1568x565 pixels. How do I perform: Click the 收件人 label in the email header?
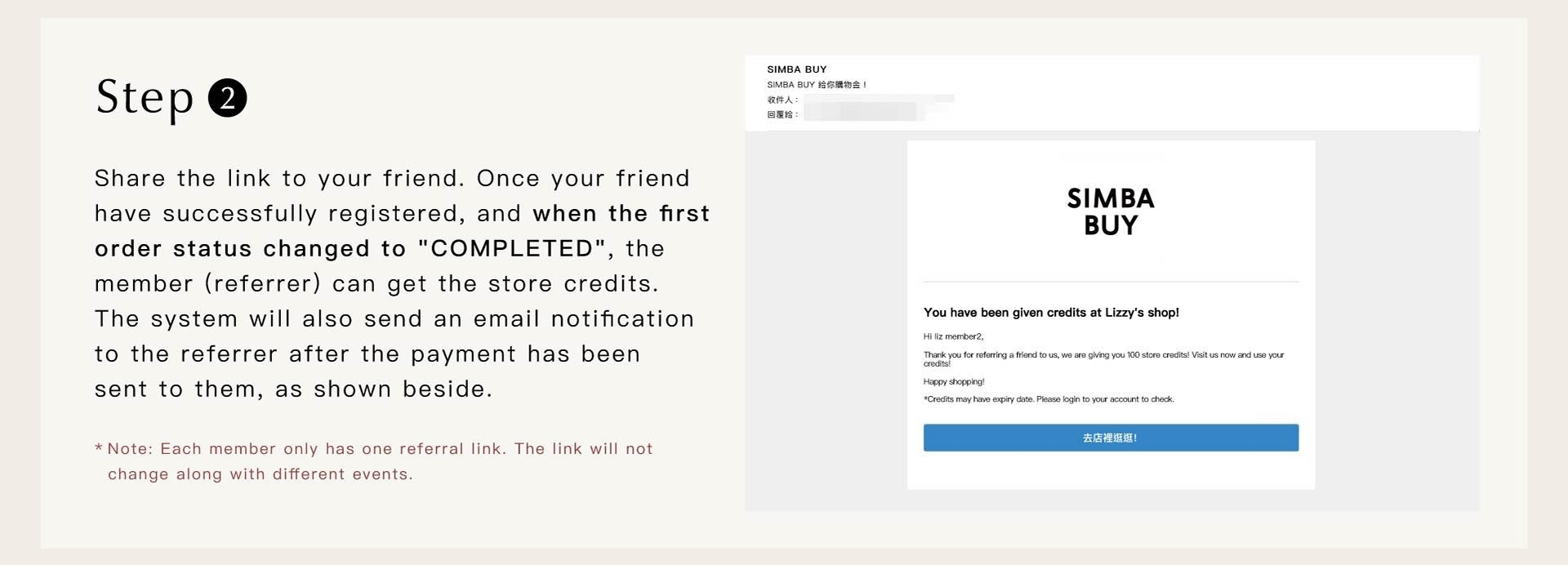782,100
